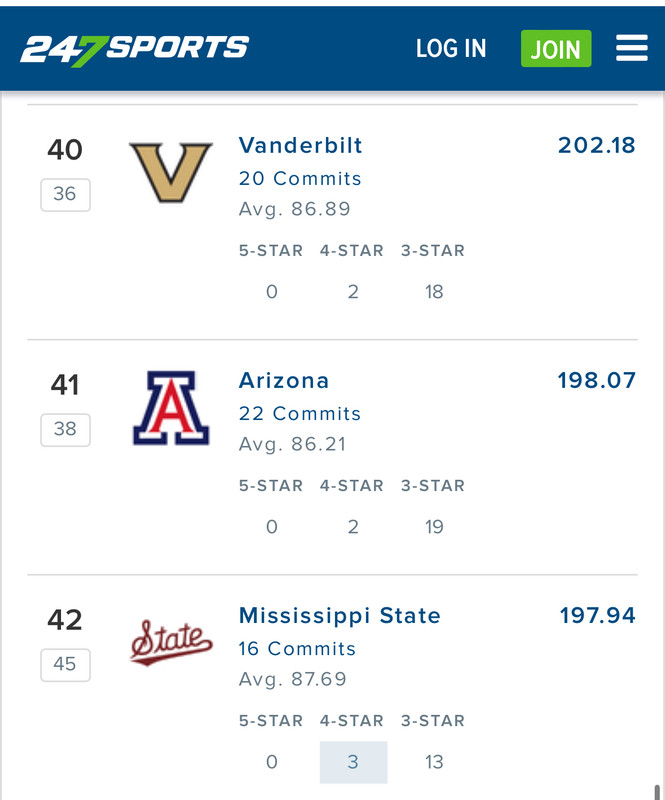Open the Arizona team name link
Screen dimensions: 665x800
point(284,381)
